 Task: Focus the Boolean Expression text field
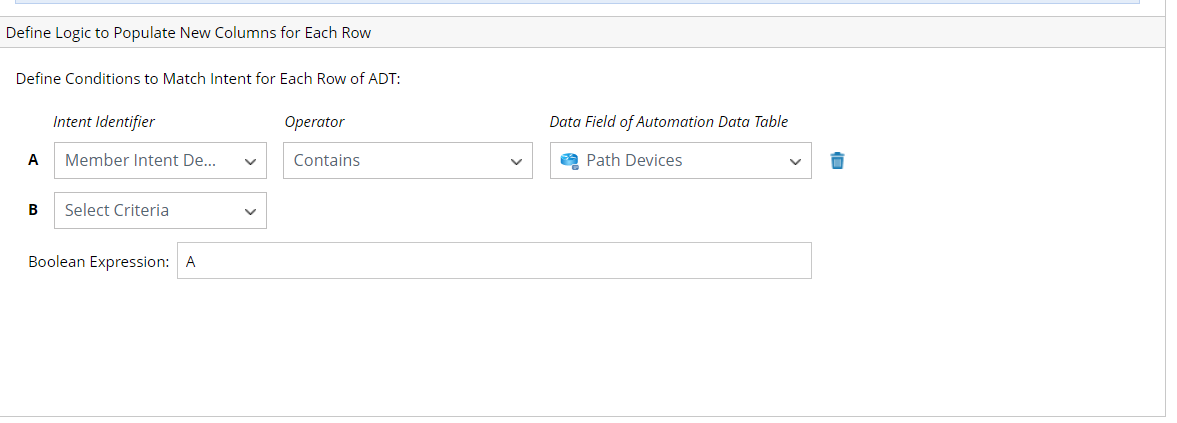tap(494, 261)
